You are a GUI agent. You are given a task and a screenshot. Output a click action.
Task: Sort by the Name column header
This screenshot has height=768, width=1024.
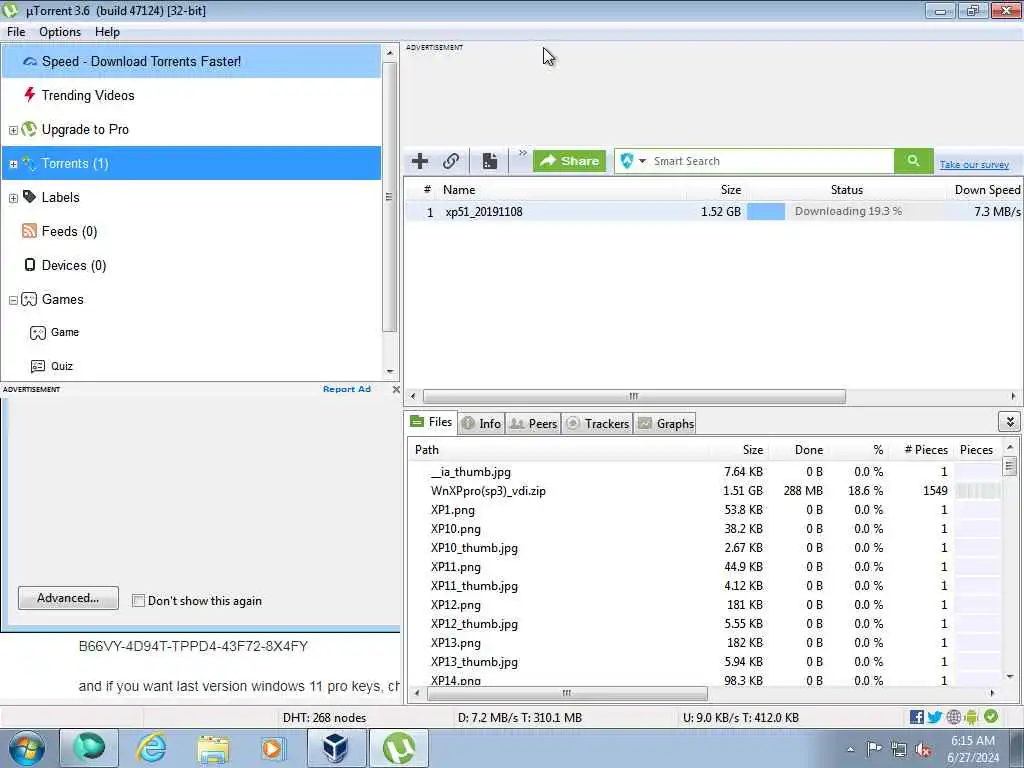[459, 190]
